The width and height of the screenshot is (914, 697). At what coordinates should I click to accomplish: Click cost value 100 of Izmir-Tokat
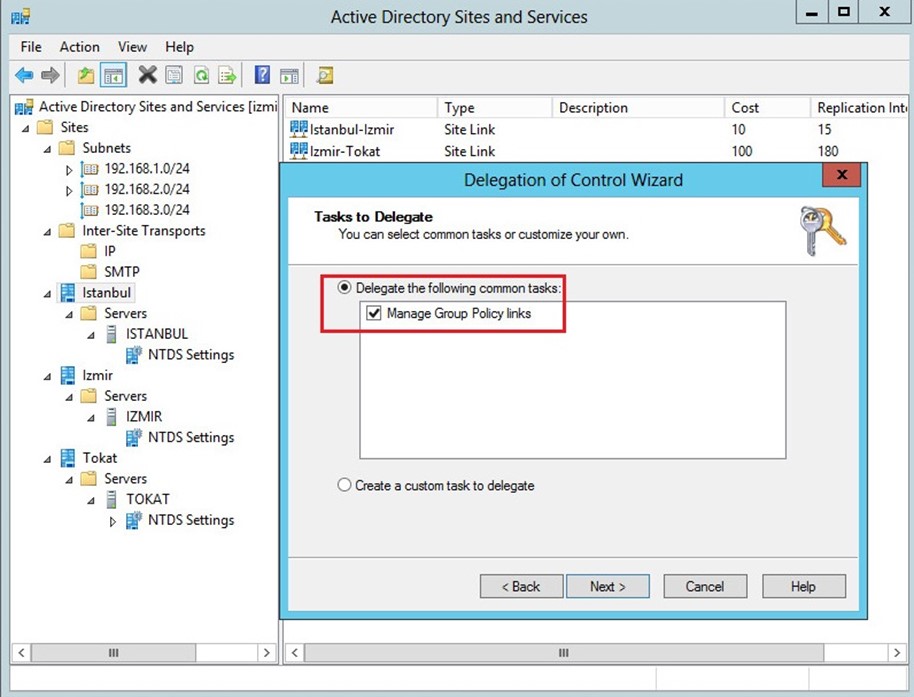pyautogui.click(x=741, y=151)
